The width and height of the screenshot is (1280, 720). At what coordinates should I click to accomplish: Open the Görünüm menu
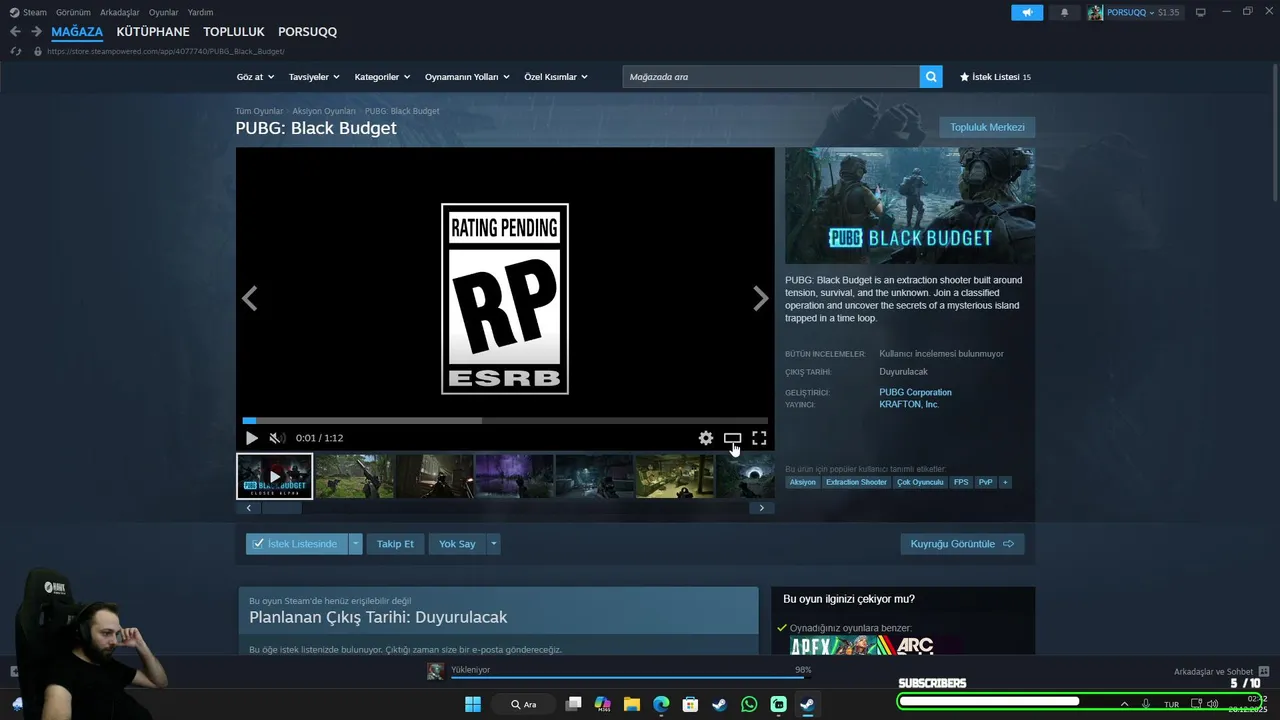click(73, 12)
